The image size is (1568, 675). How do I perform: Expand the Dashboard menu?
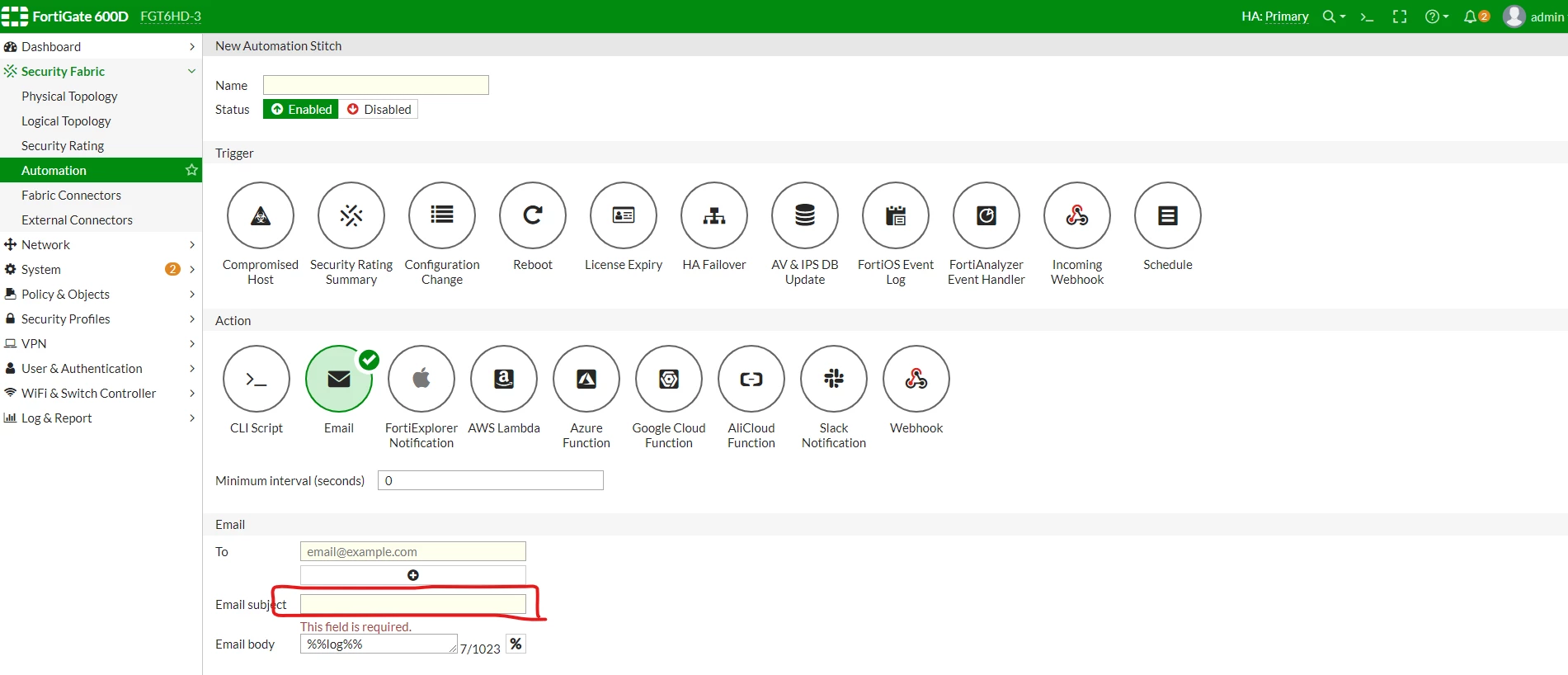[101, 46]
